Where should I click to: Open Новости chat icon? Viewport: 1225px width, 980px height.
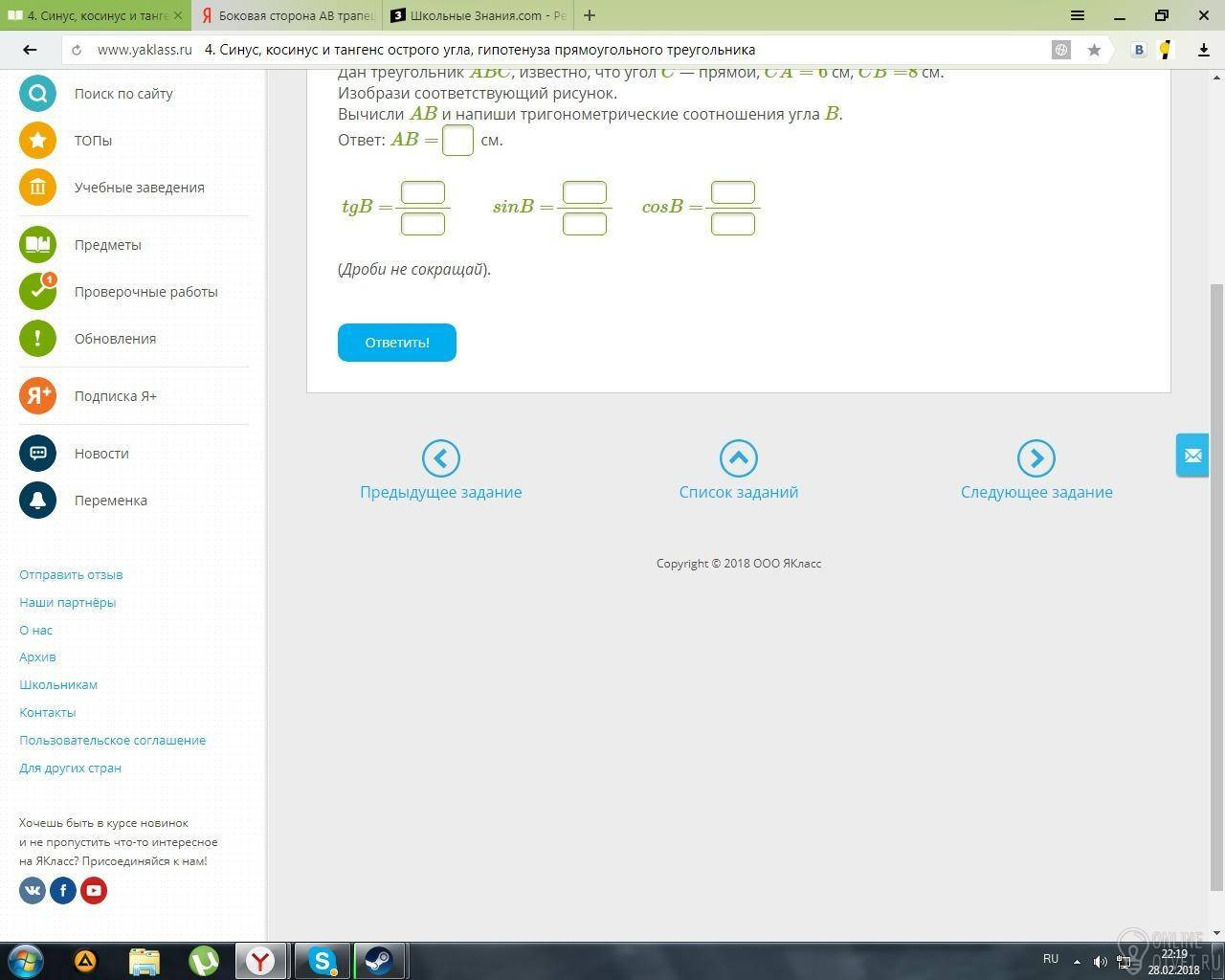pyautogui.click(x=37, y=454)
